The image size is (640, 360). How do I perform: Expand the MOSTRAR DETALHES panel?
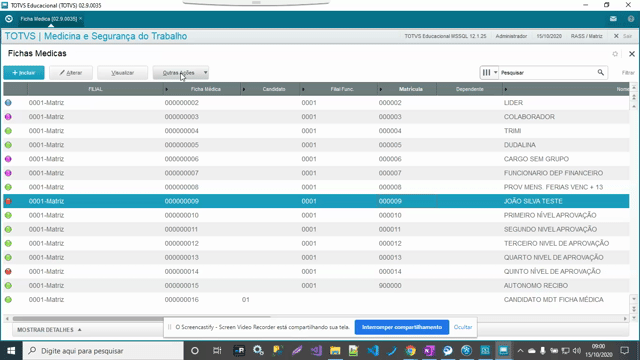49,330
